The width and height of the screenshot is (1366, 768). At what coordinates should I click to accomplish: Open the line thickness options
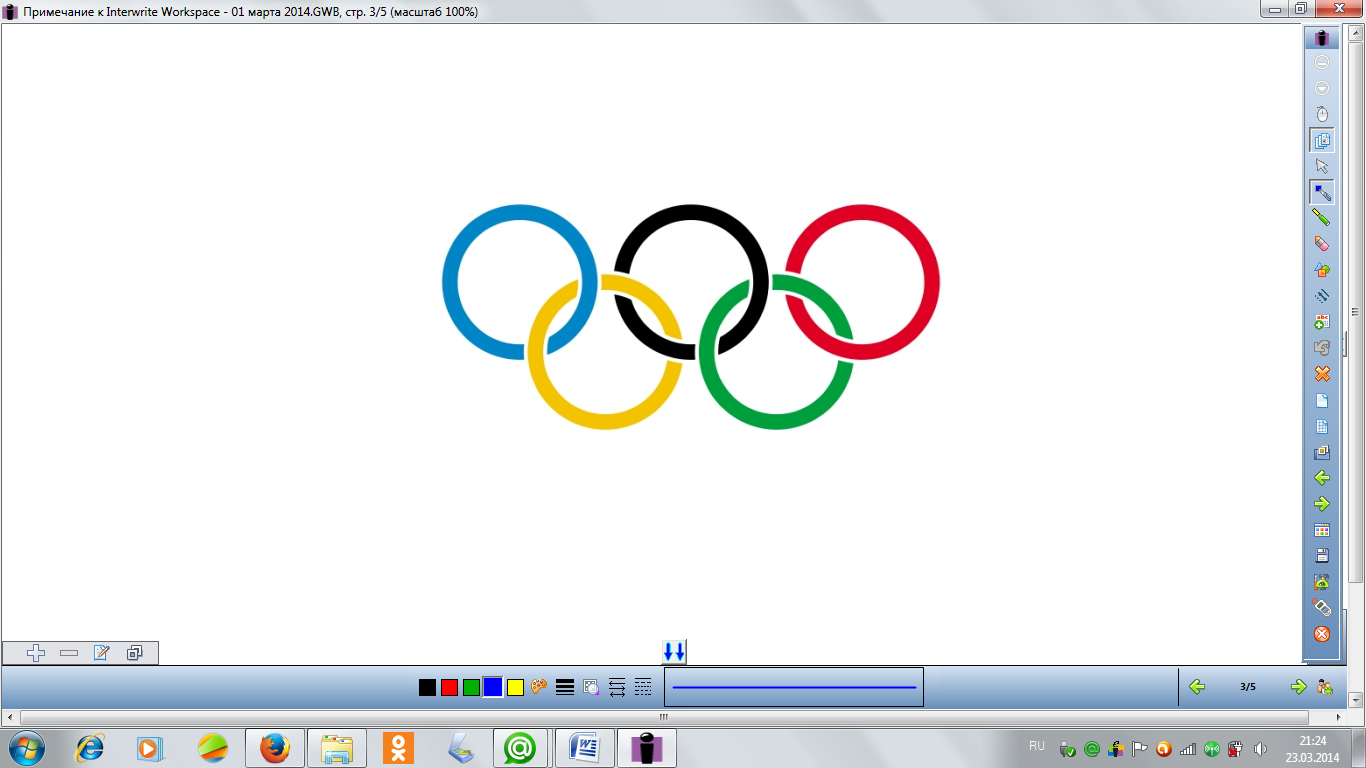(x=565, y=687)
